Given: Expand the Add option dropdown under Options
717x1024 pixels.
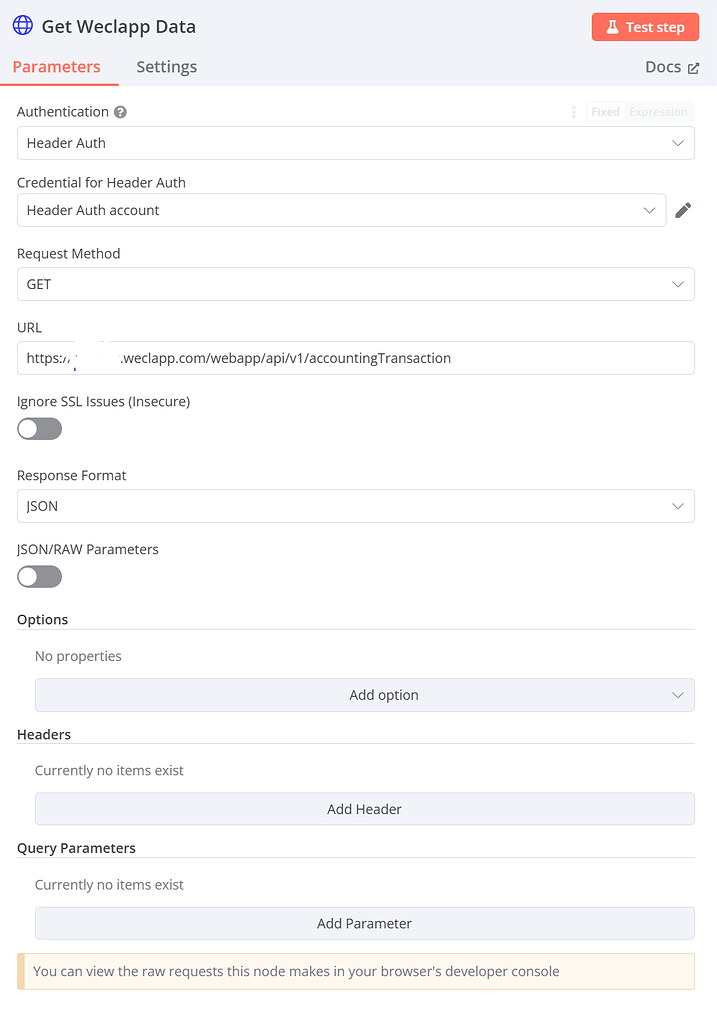Looking at the screenshot, I should pos(364,694).
